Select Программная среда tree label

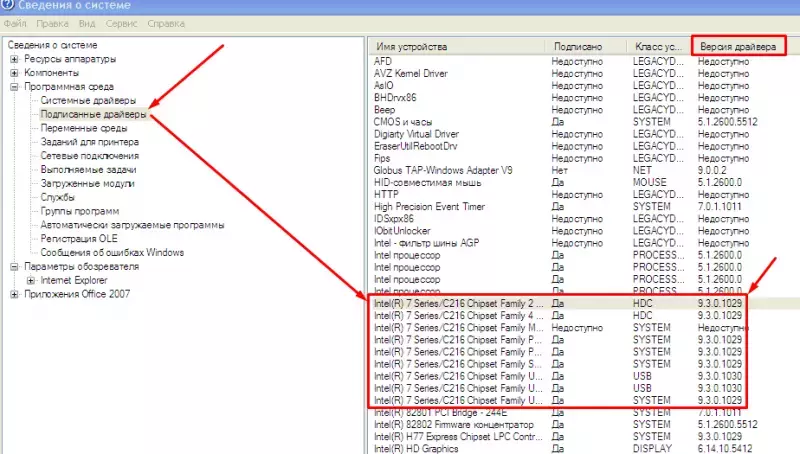click(x=69, y=87)
